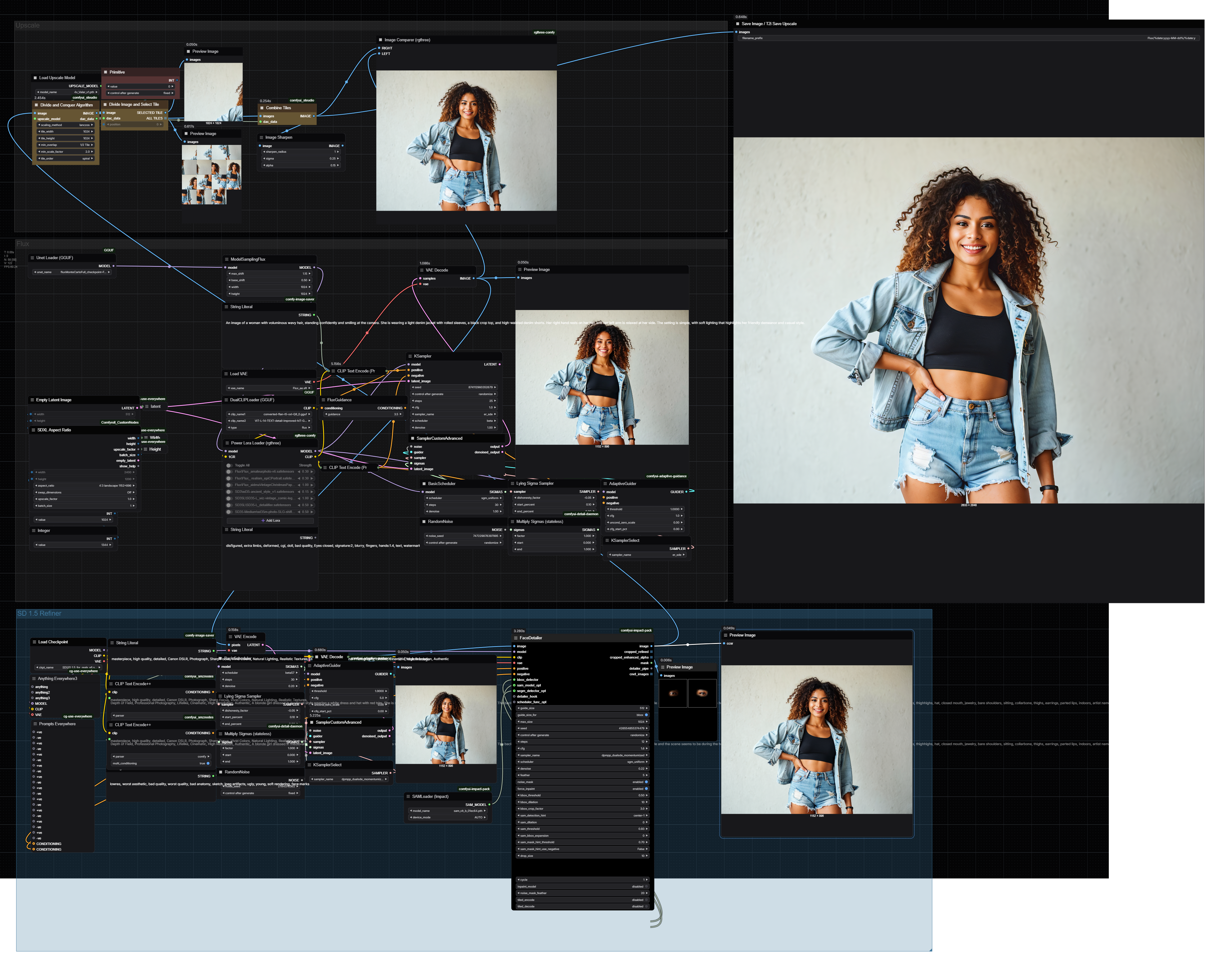Enable the Flux_amateurphoto-v6 lora toggle
1232x976 pixels.
click(x=229, y=472)
